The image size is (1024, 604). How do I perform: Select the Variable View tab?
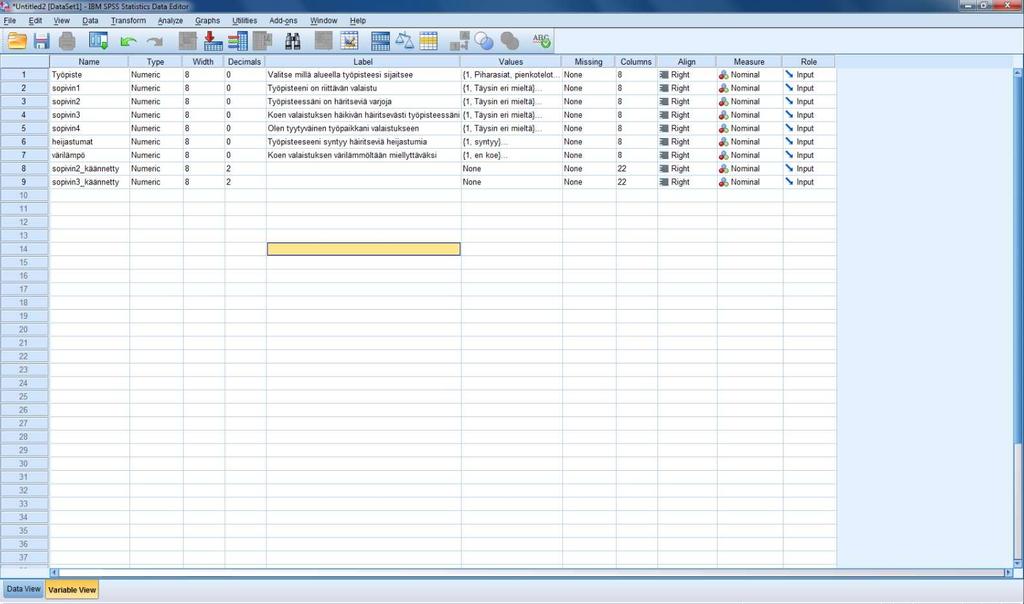pyautogui.click(x=72, y=590)
